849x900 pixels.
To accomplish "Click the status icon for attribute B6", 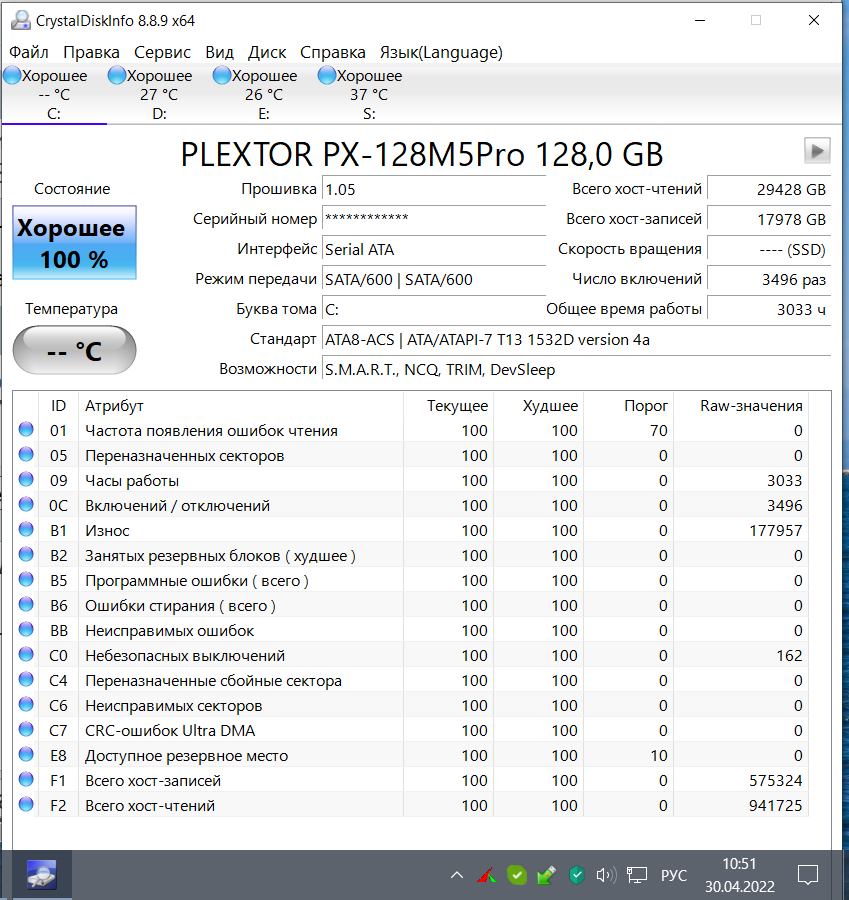I will tap(26, 604).
